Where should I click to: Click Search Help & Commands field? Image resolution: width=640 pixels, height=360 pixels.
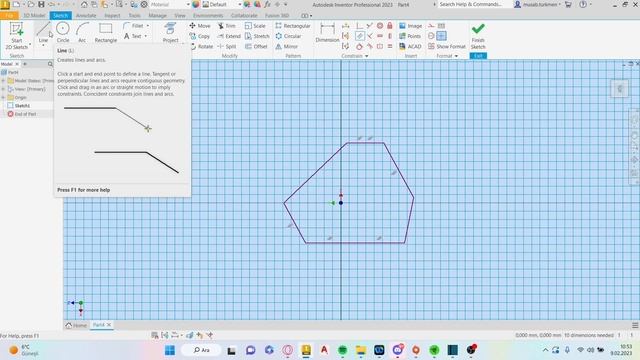click(x=473, y=4)
